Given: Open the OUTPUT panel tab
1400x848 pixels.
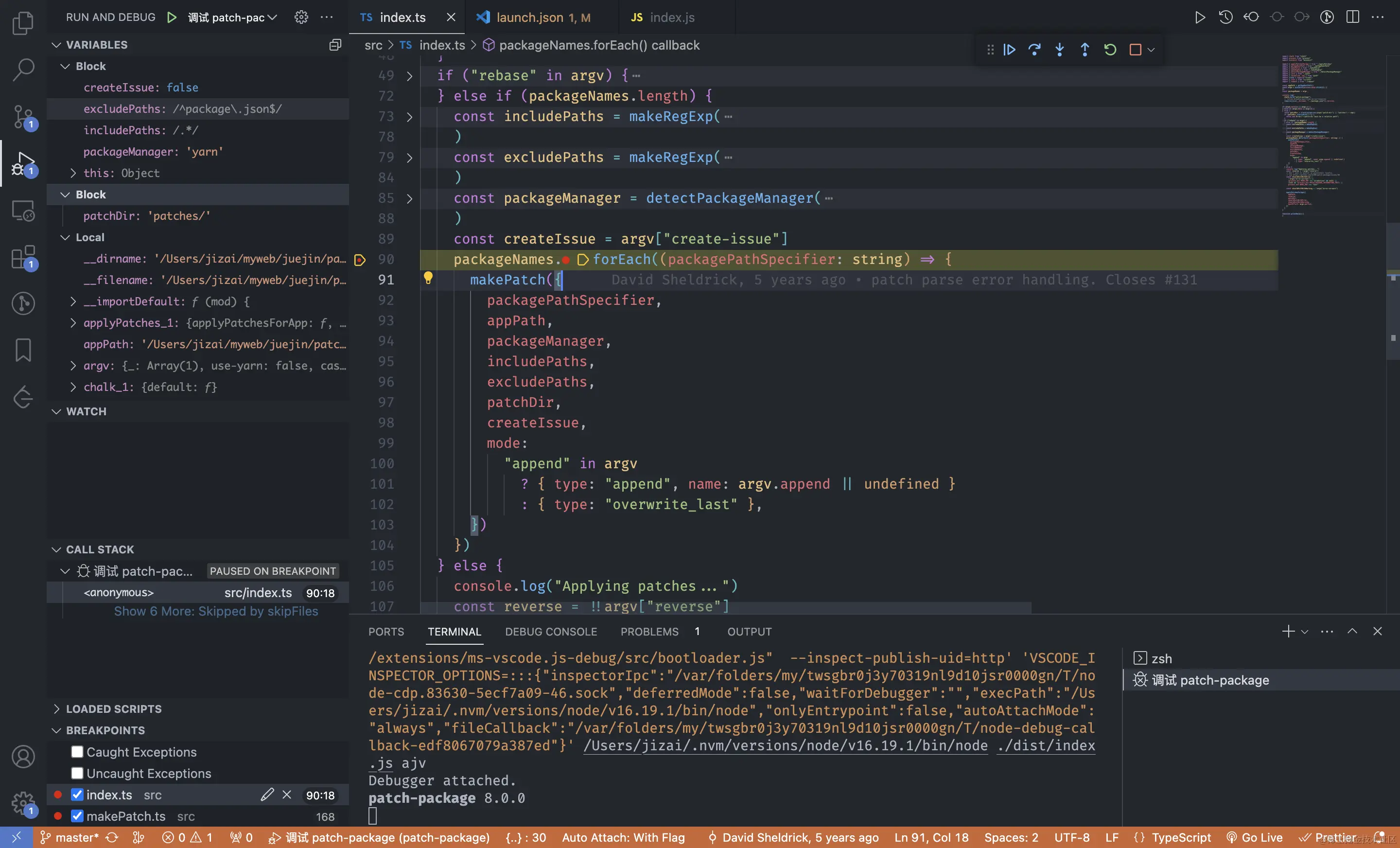Looking at the screenshot, I should [750, 632].
